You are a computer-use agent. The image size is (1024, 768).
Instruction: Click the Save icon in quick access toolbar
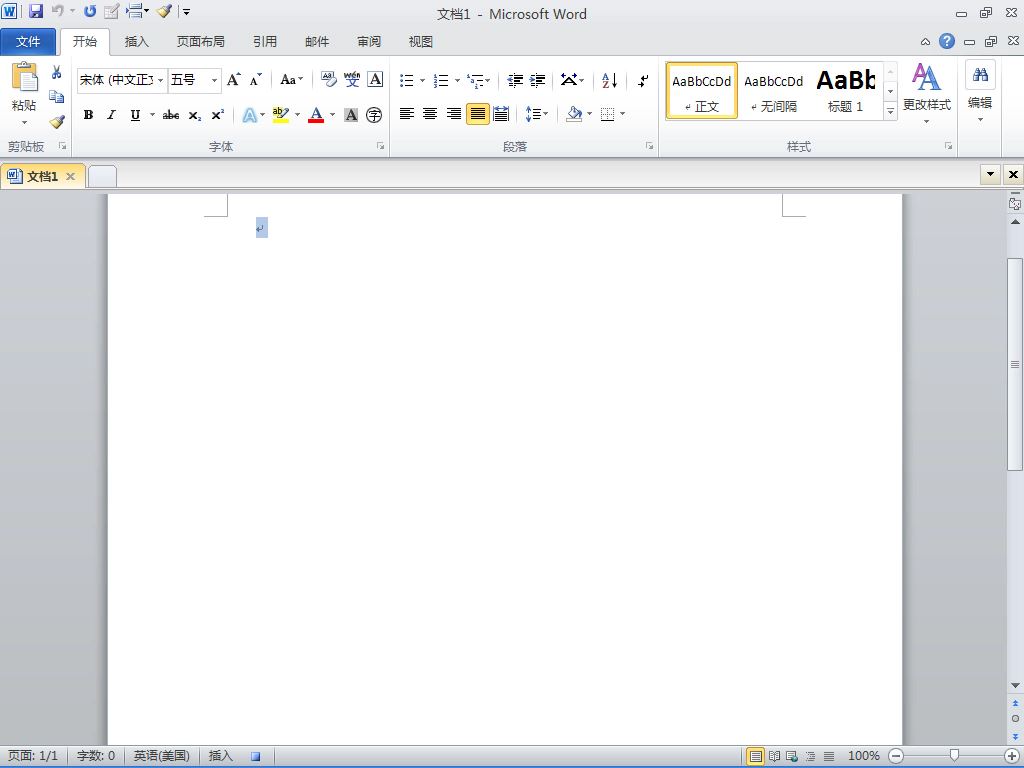pos(36,11)
